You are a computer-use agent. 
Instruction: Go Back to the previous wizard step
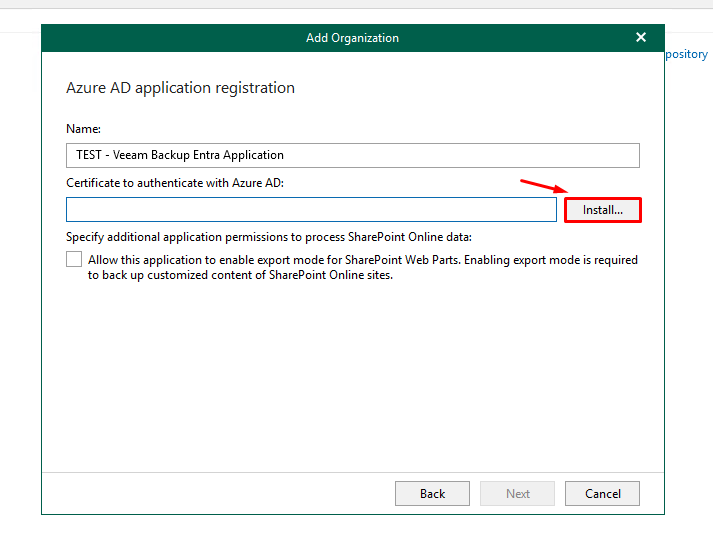(x=432, y=493)
